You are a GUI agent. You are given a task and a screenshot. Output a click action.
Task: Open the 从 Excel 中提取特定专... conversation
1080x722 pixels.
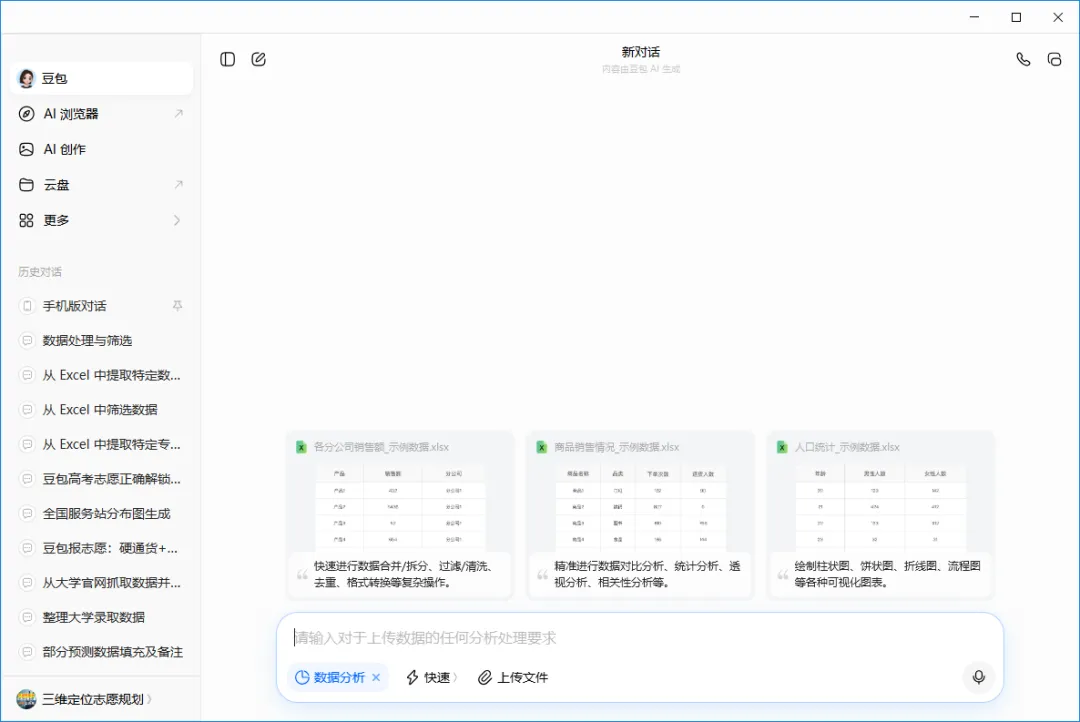(x=102, y=444)
